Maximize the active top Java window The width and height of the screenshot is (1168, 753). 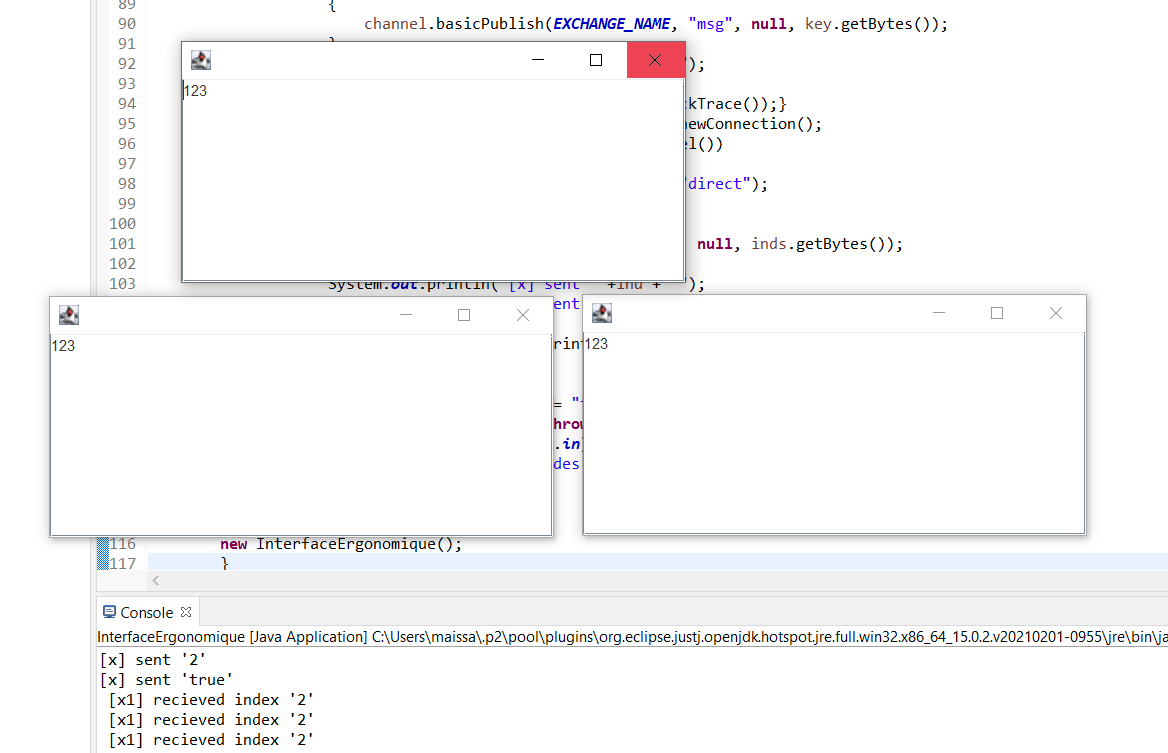coord(596,60)
